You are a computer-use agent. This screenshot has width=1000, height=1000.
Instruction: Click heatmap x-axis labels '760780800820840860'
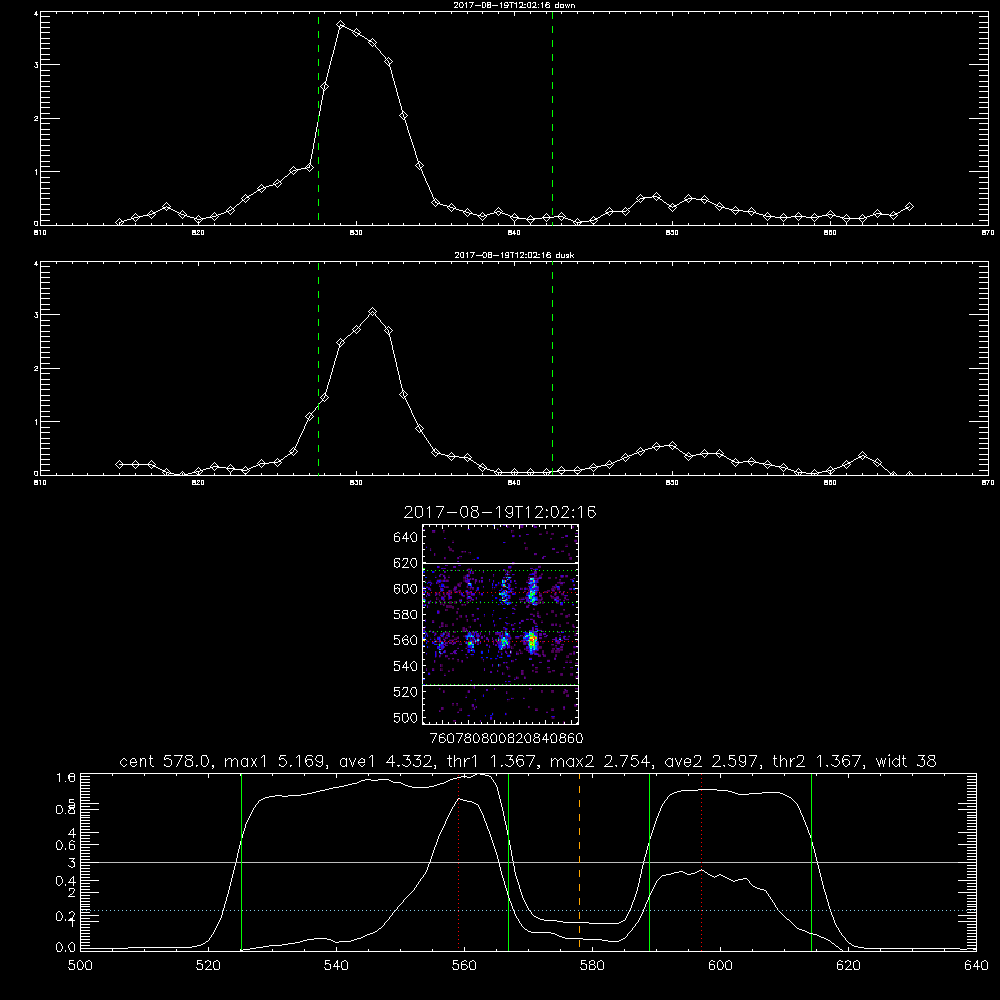coord(506,738)
